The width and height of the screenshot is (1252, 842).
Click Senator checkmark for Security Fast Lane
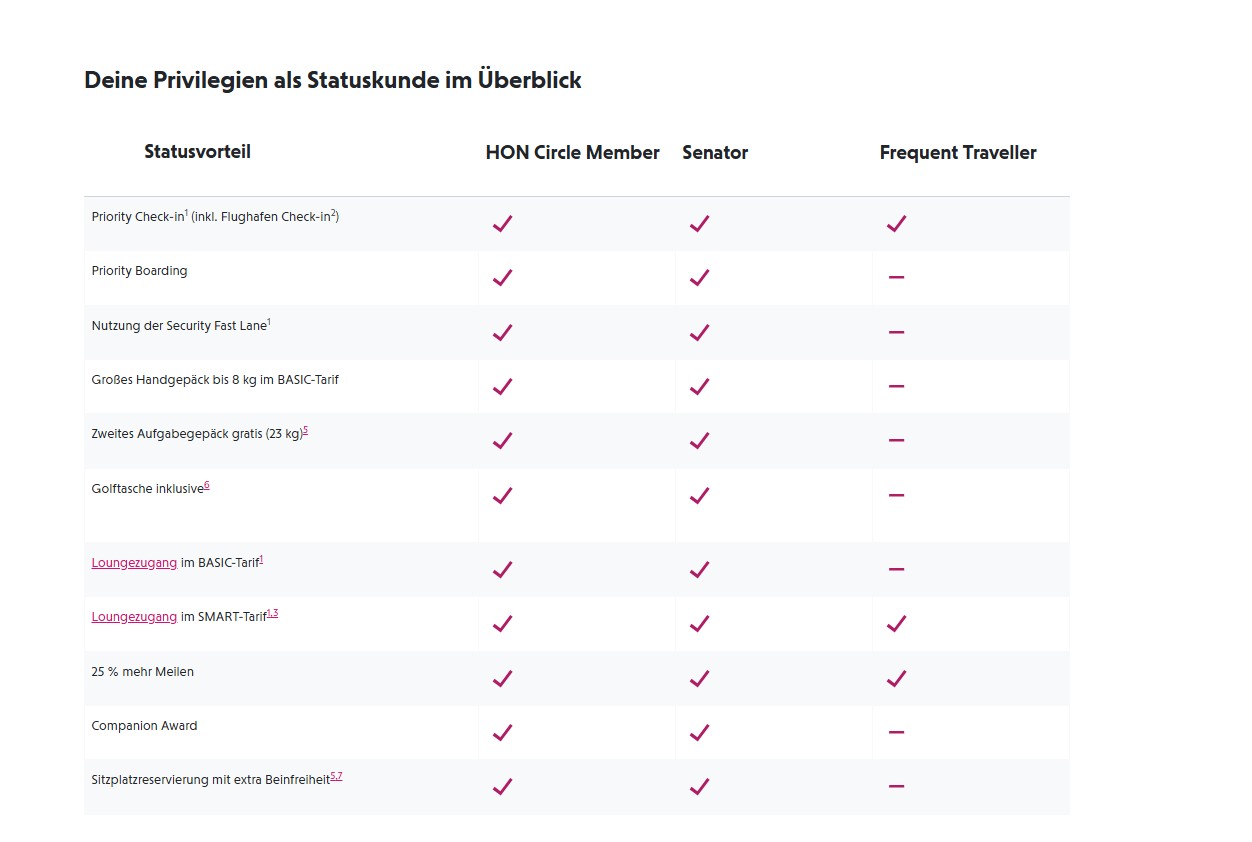699,332
